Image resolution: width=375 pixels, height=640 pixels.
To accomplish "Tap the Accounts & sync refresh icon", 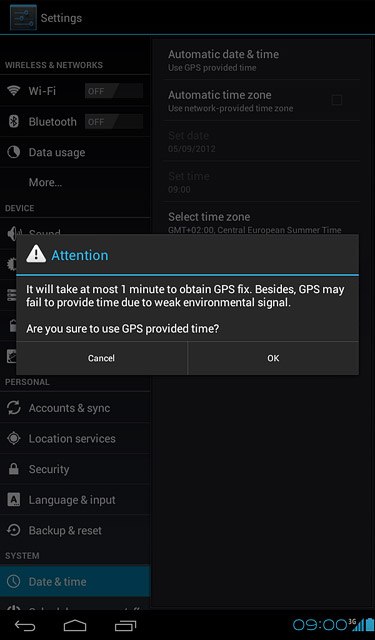I will click(x=14, y=408).
